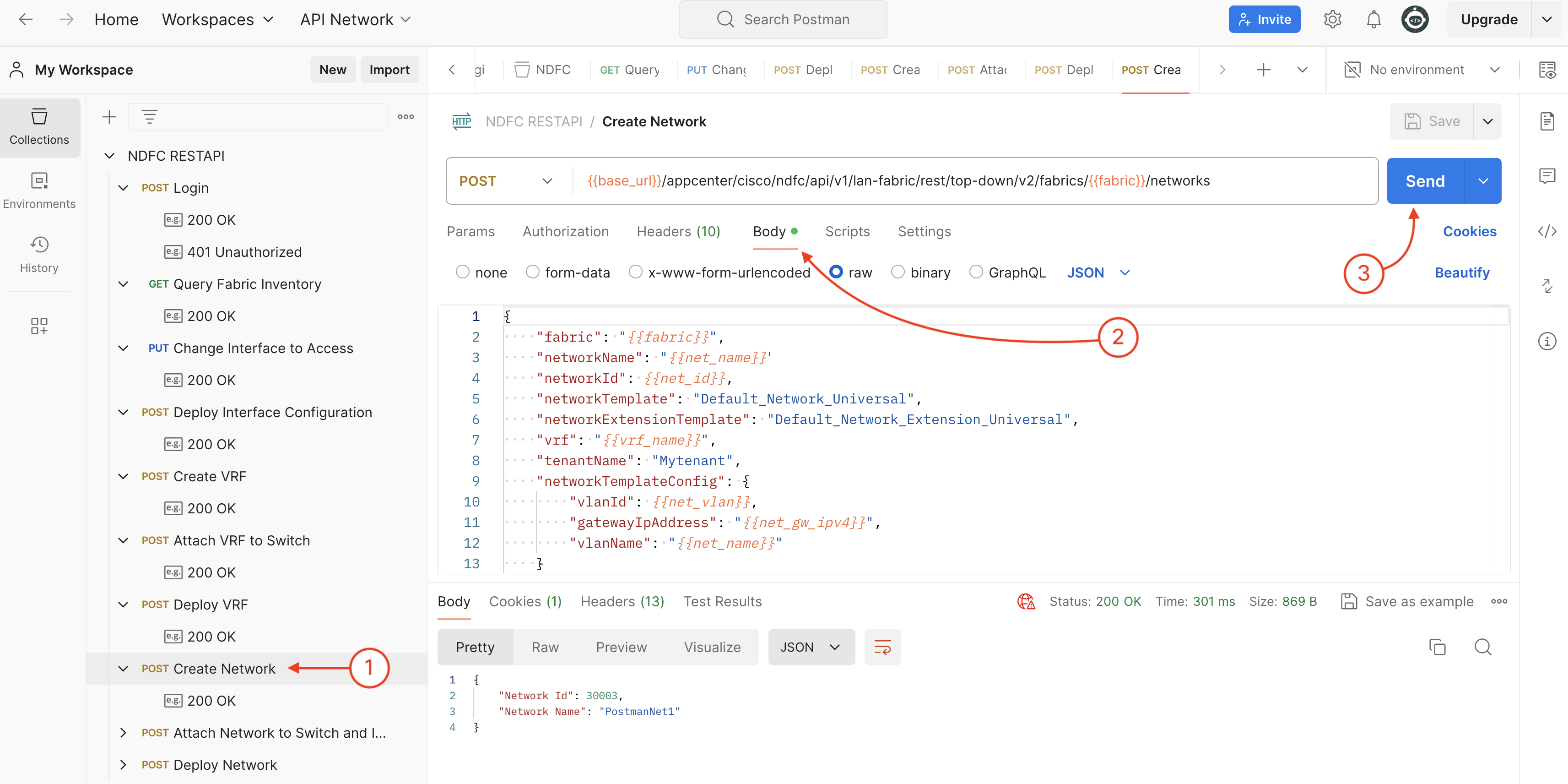Open the configure workspace sidebar grid icon

point(39,326)
